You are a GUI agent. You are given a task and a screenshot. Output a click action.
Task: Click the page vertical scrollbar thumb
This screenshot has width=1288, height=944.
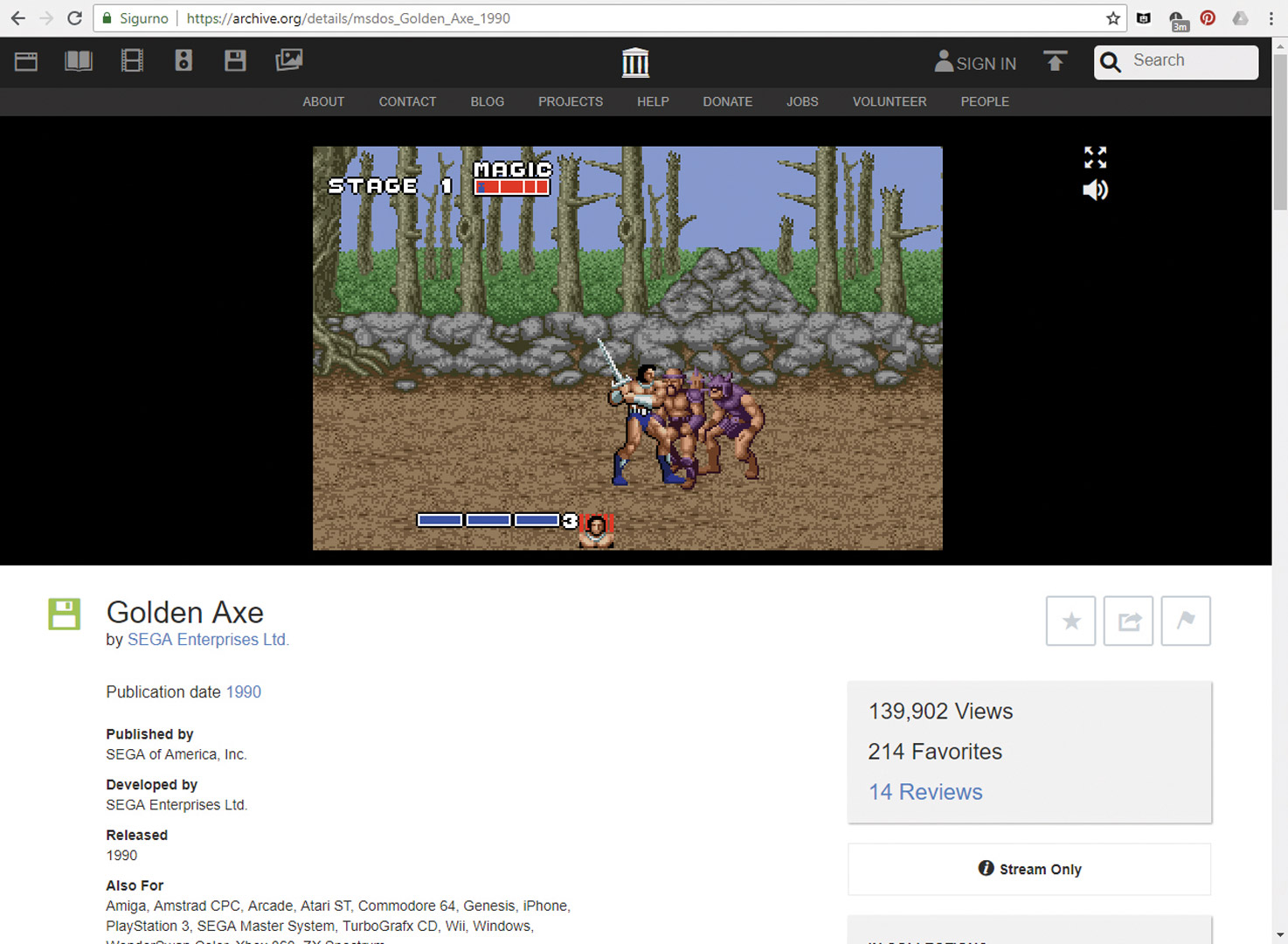(1280, 131)
